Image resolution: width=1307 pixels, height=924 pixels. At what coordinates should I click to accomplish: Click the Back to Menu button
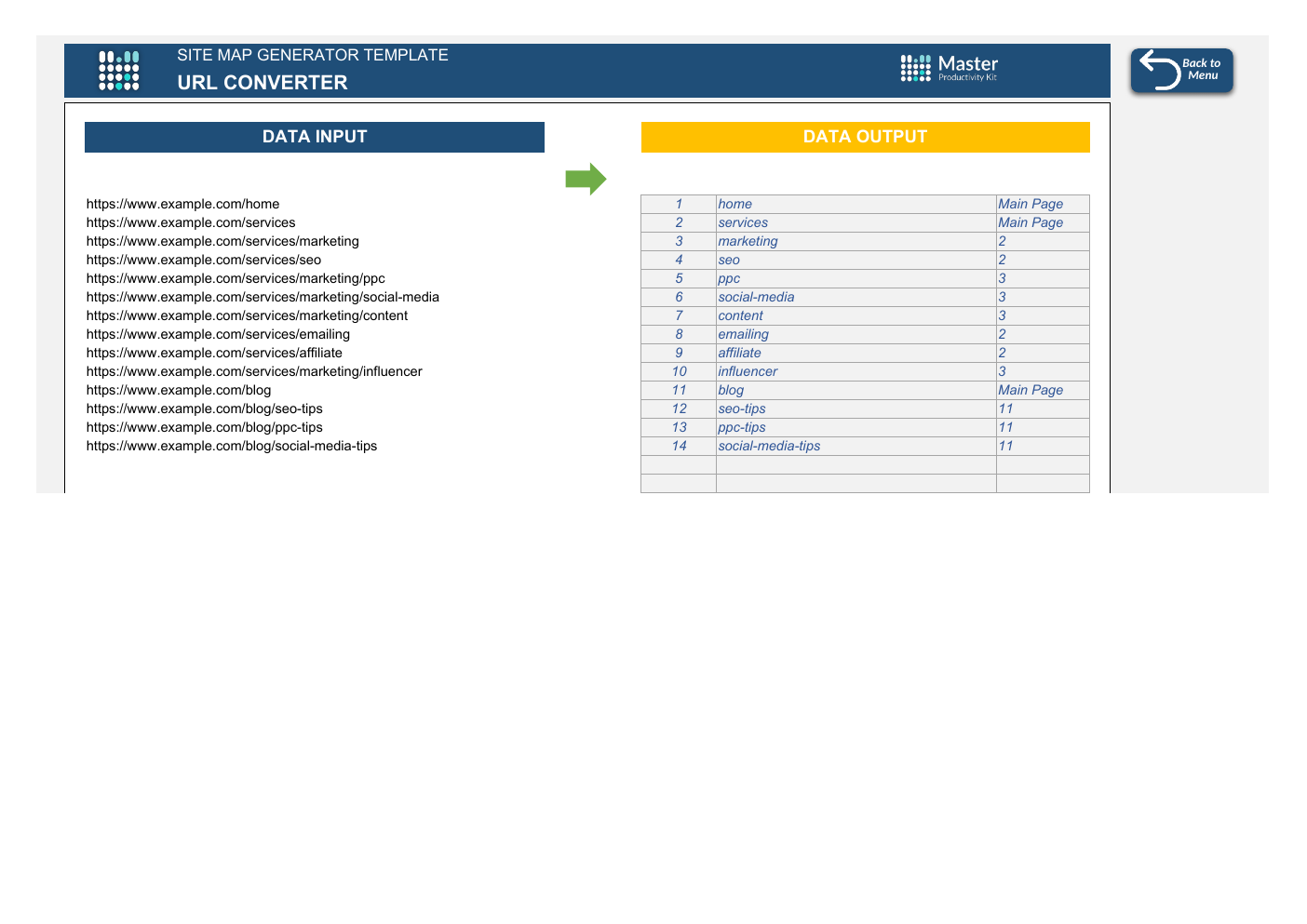pyautogui.click(x=1181, y=71)
